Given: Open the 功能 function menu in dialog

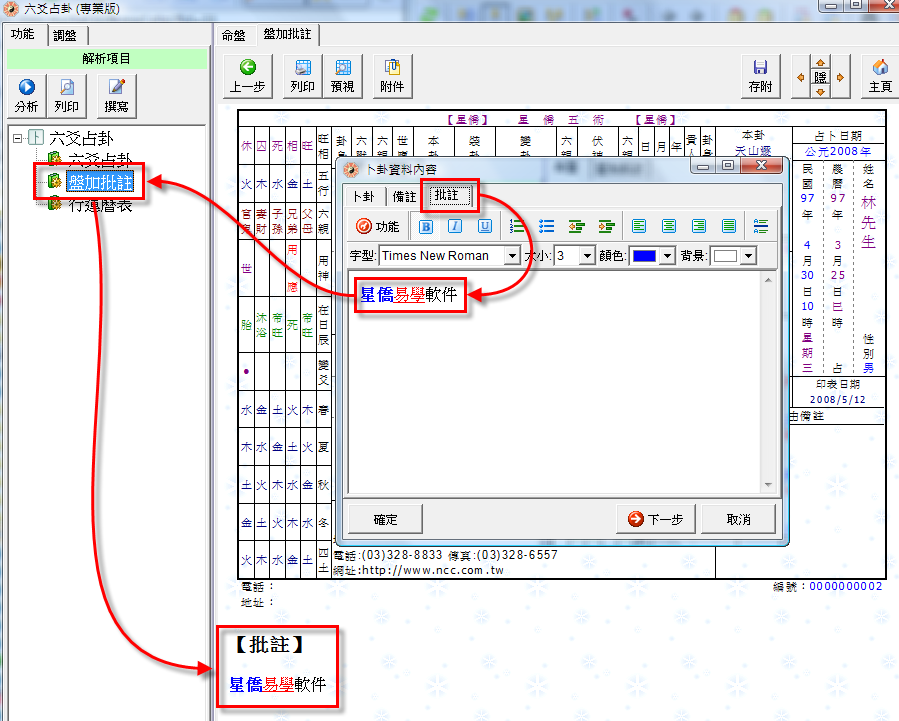Looking at the screenshot, I should (377, 226).
